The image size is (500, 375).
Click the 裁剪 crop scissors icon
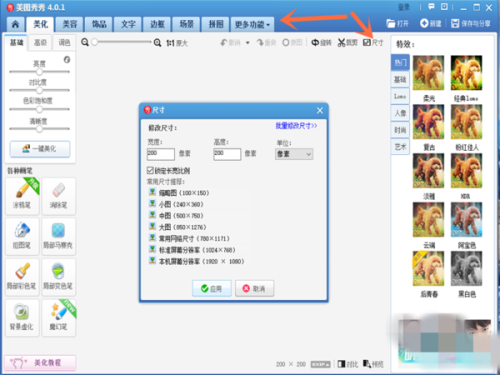[341, 43]
